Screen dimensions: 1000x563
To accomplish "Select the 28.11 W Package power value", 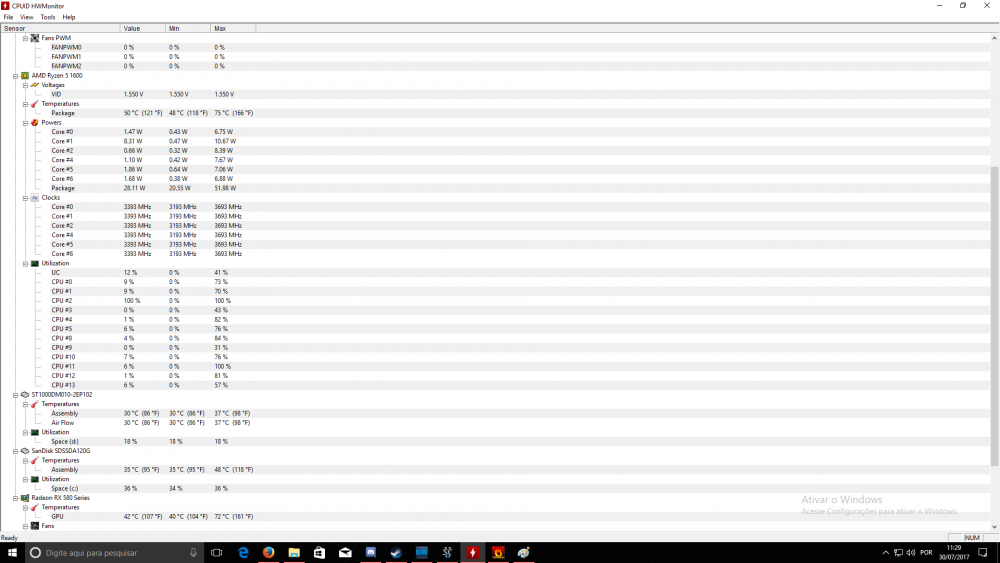I will point(135,188).
